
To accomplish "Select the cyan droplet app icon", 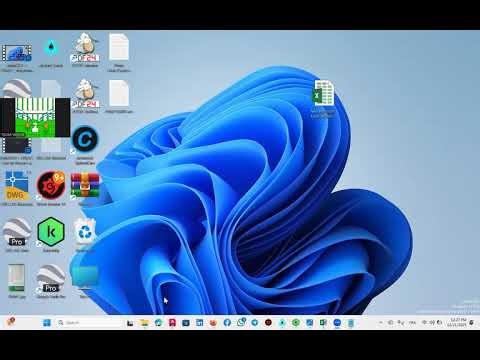I will click(51, 48).
